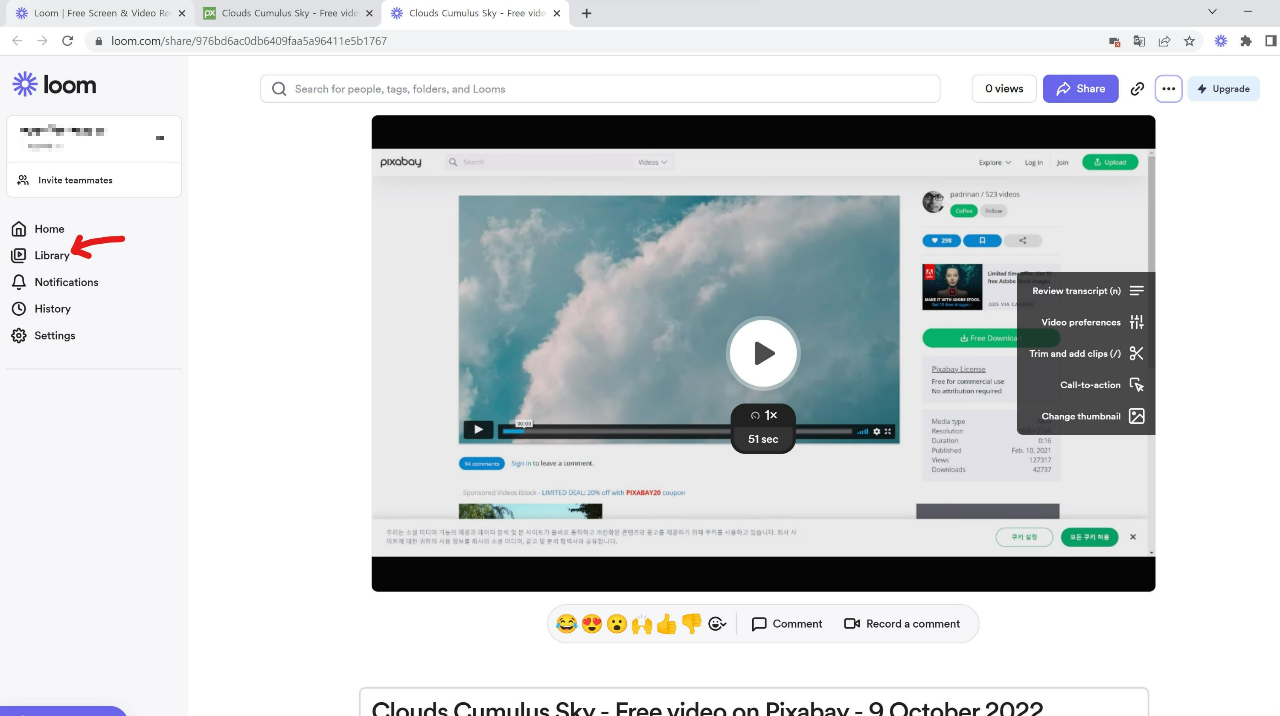Click the search field for Looms

point(600,89)
